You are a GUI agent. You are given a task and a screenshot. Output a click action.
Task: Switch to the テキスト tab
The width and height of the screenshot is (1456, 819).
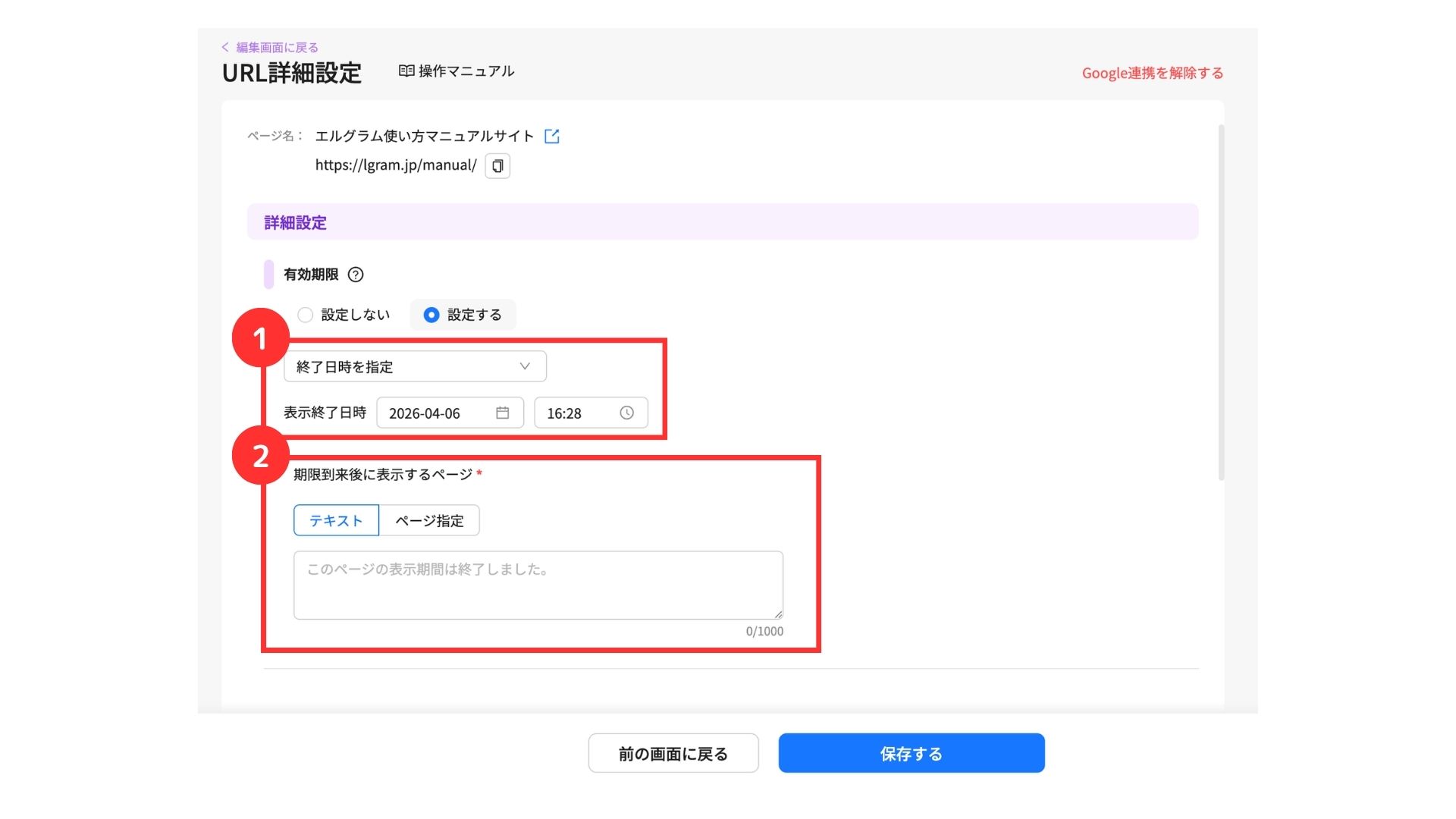pyautogui.click(x=336, y=520)
